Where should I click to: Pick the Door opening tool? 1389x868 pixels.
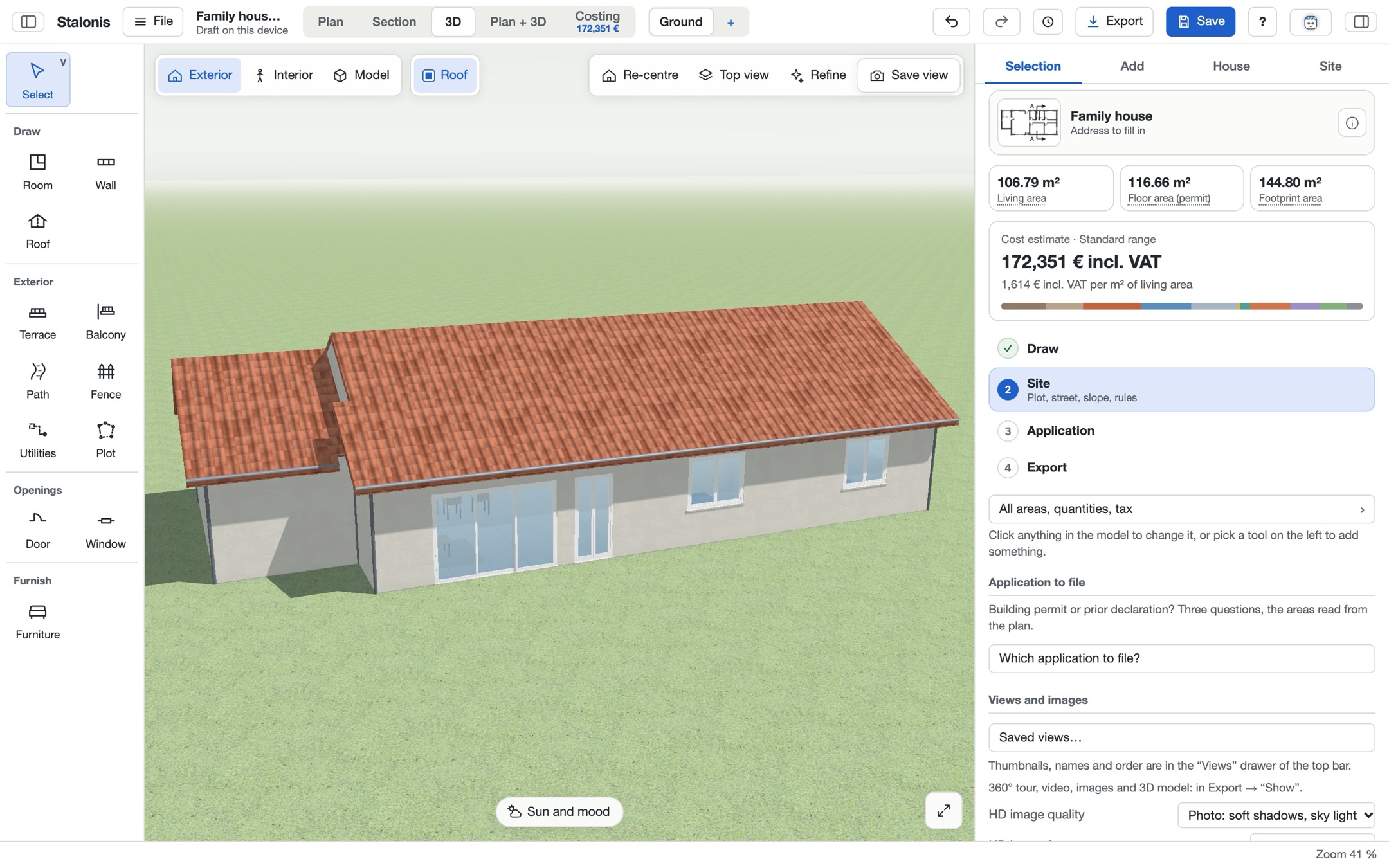tap(37, 531)
